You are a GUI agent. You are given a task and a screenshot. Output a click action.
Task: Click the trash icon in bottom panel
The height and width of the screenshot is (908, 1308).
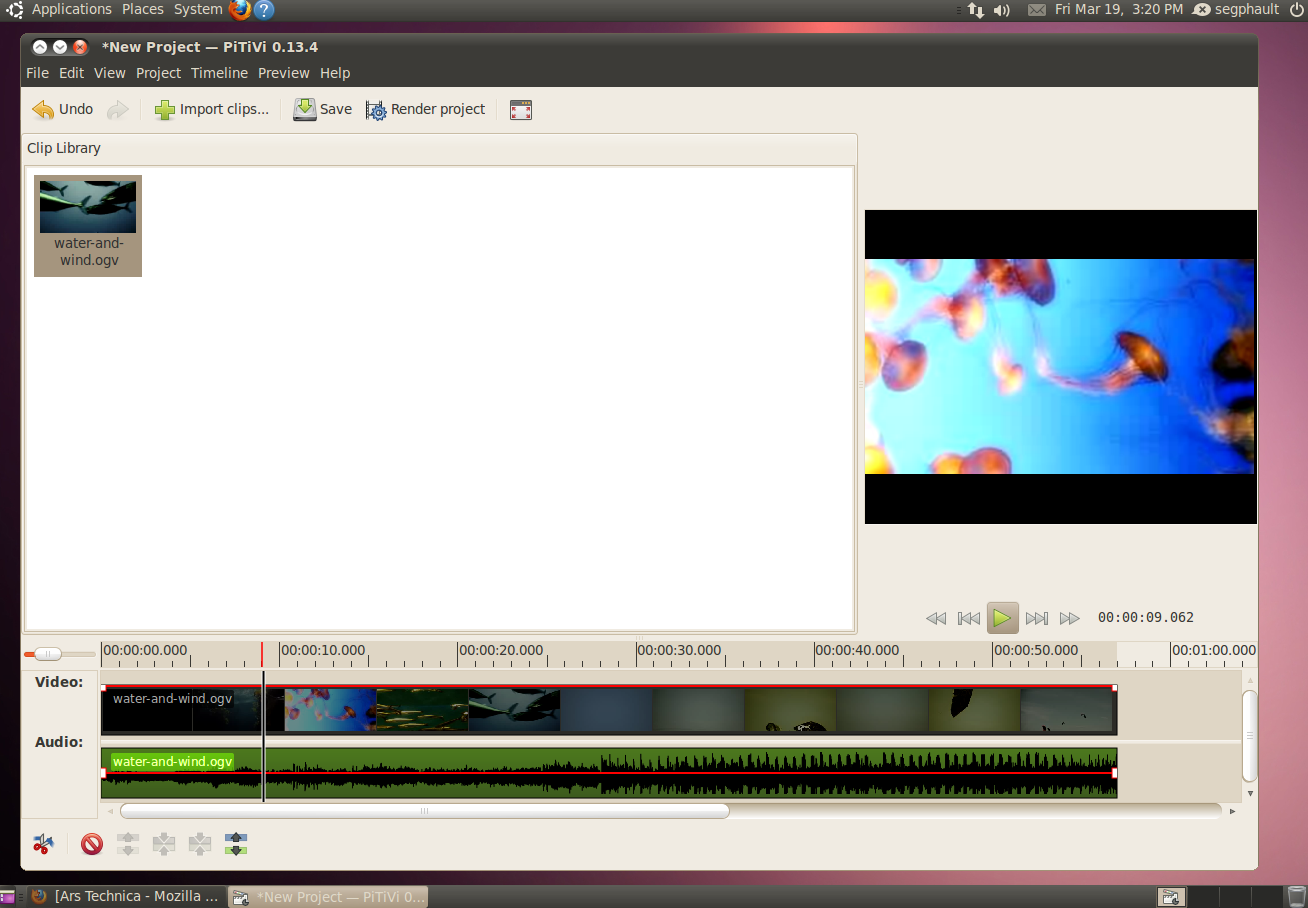tap(1297, 896)
